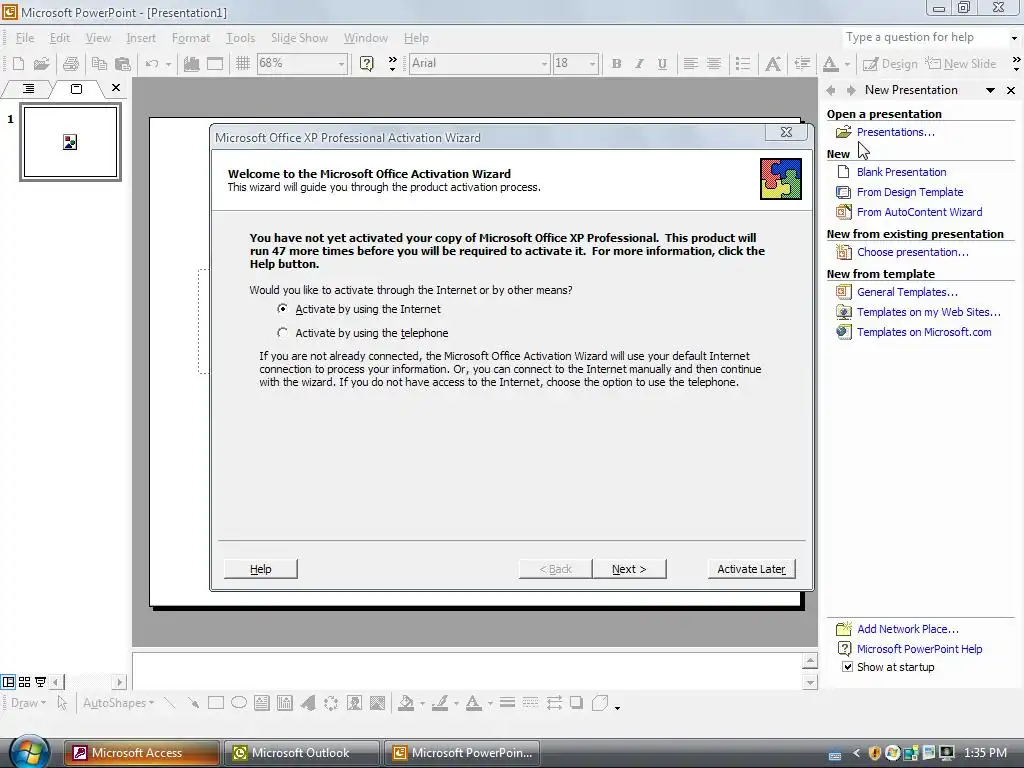Click the Line Style icon
This screenshot has width=1024, height=768.
507,703
